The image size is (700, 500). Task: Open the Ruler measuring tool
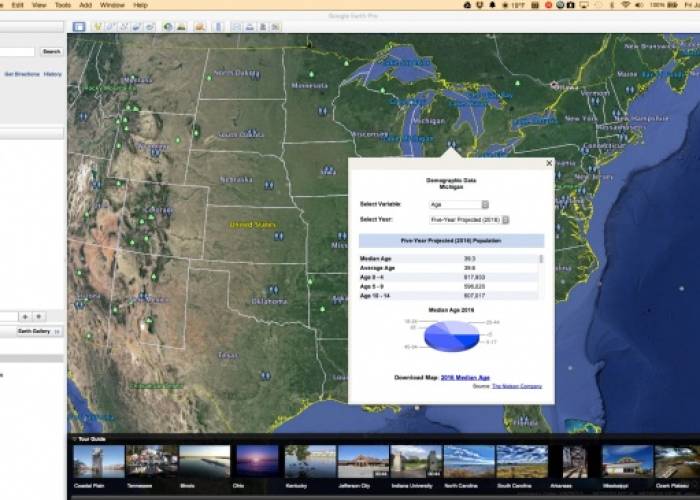click(x=218, y=27)
